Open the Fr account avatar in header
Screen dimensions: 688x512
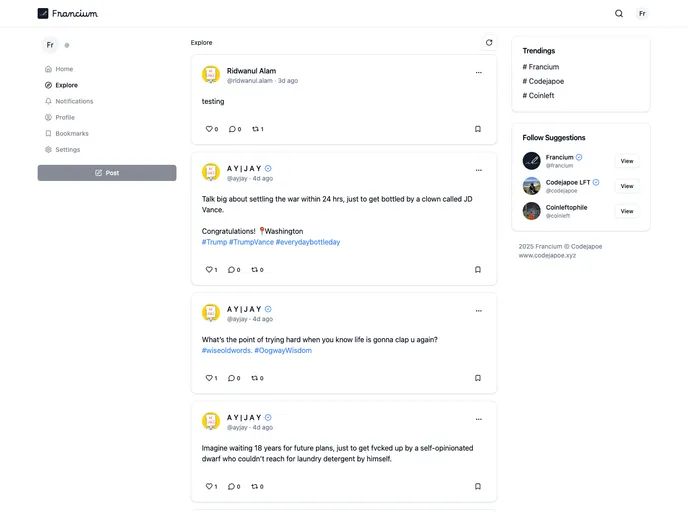642,14
